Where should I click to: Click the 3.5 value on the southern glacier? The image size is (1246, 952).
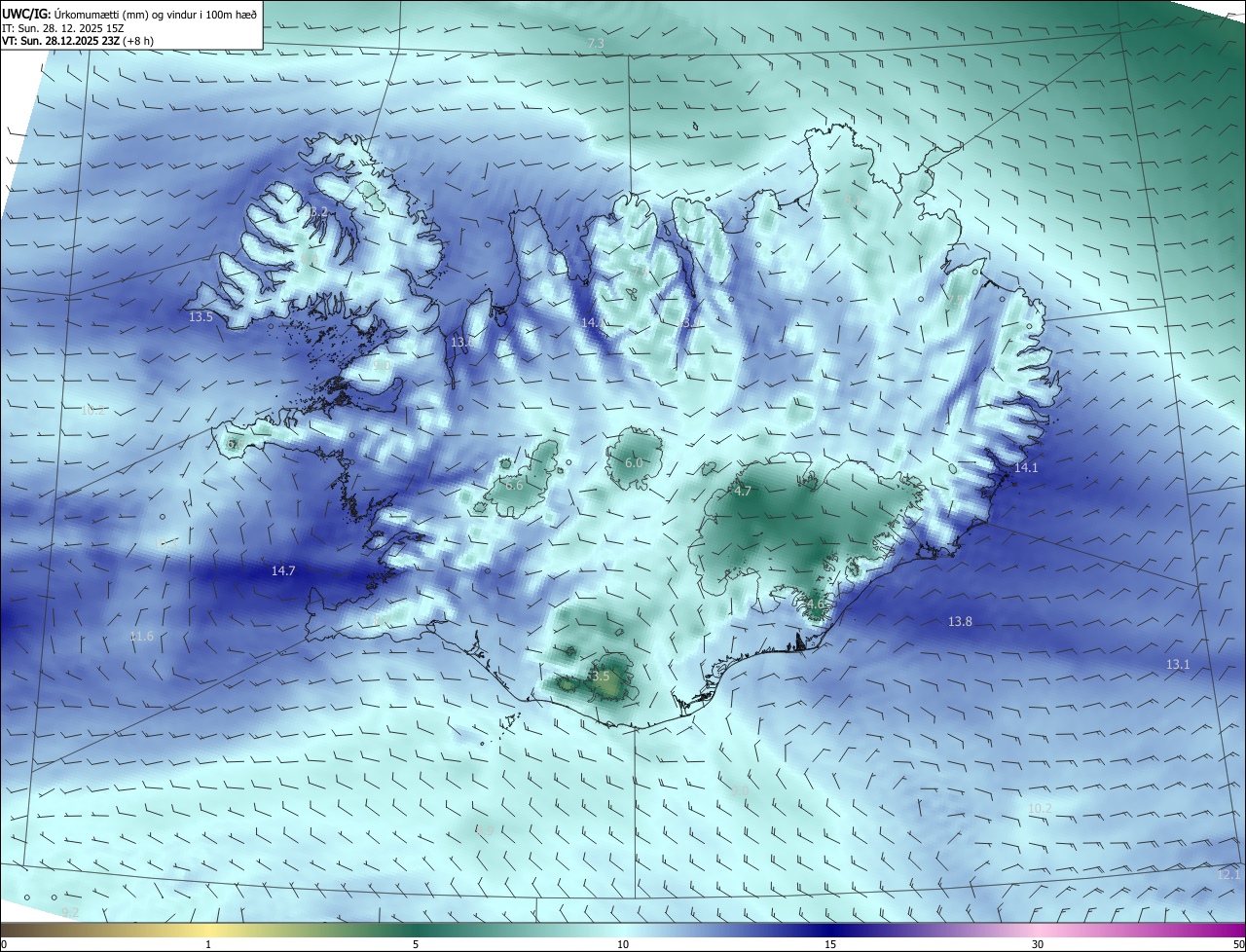point(599,677)
